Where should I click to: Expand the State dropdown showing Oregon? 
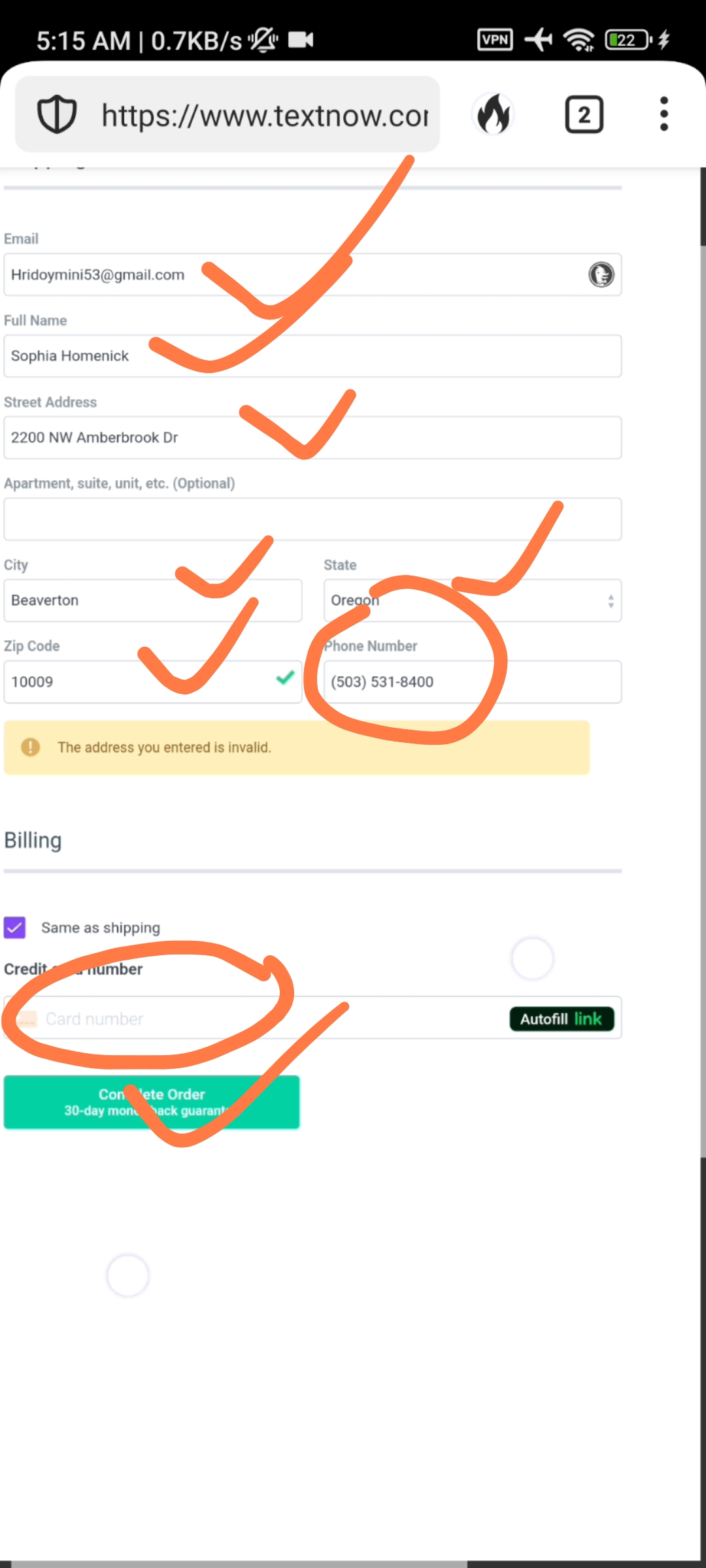point(472,600)
